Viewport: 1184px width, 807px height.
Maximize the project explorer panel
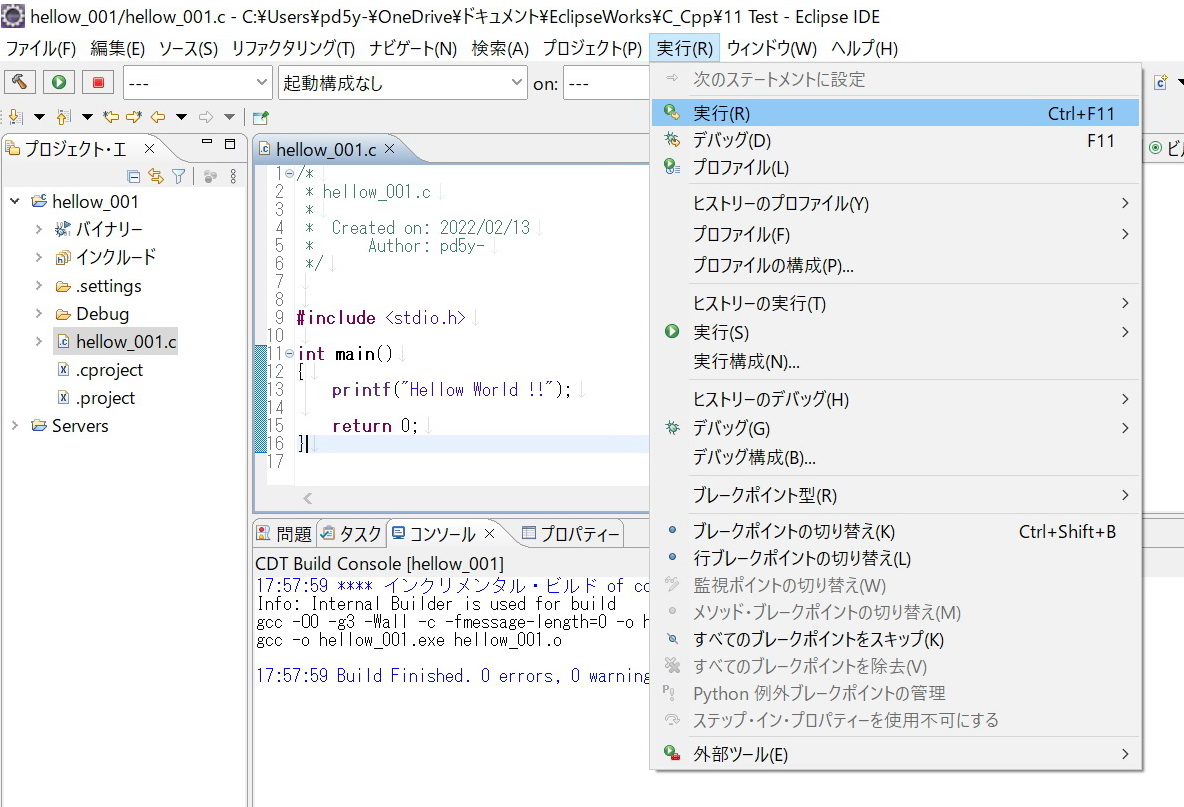tap(230, 143)
